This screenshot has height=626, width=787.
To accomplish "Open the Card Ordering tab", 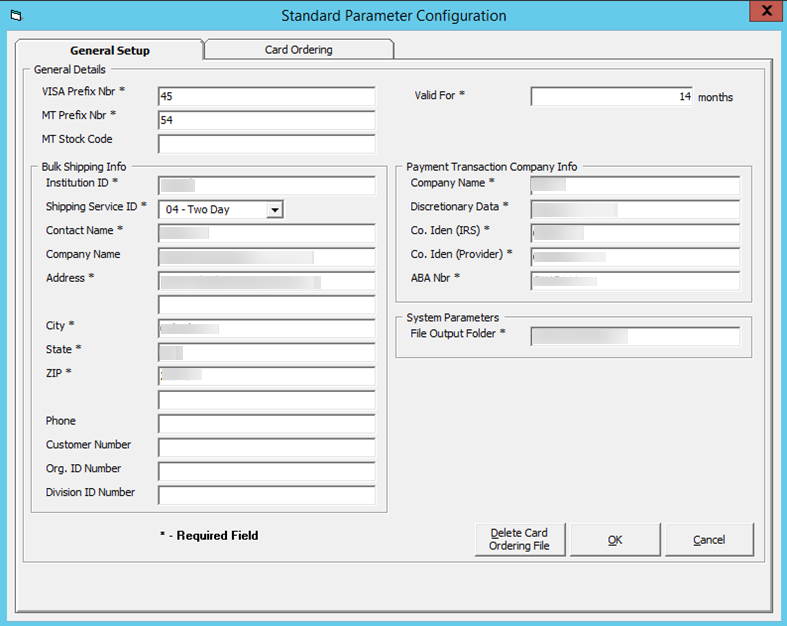I will pyautogui.click(x=299, y=49).
